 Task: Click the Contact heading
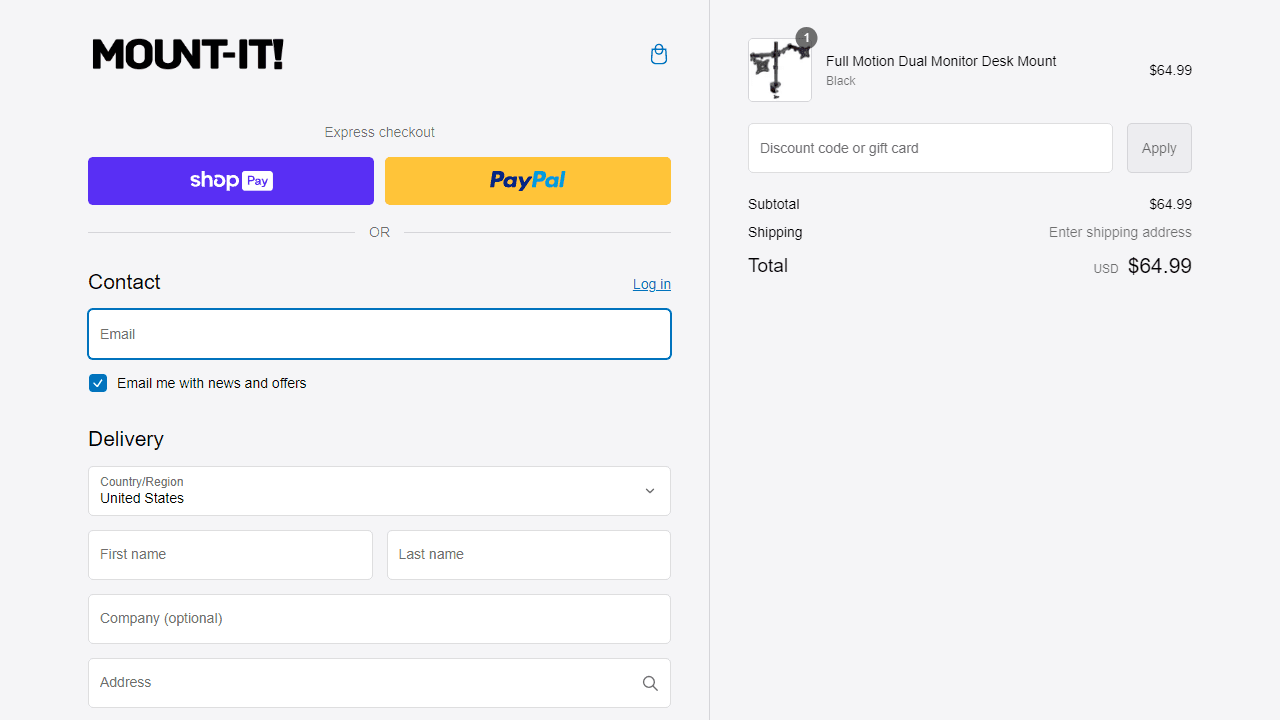point(124,282)
